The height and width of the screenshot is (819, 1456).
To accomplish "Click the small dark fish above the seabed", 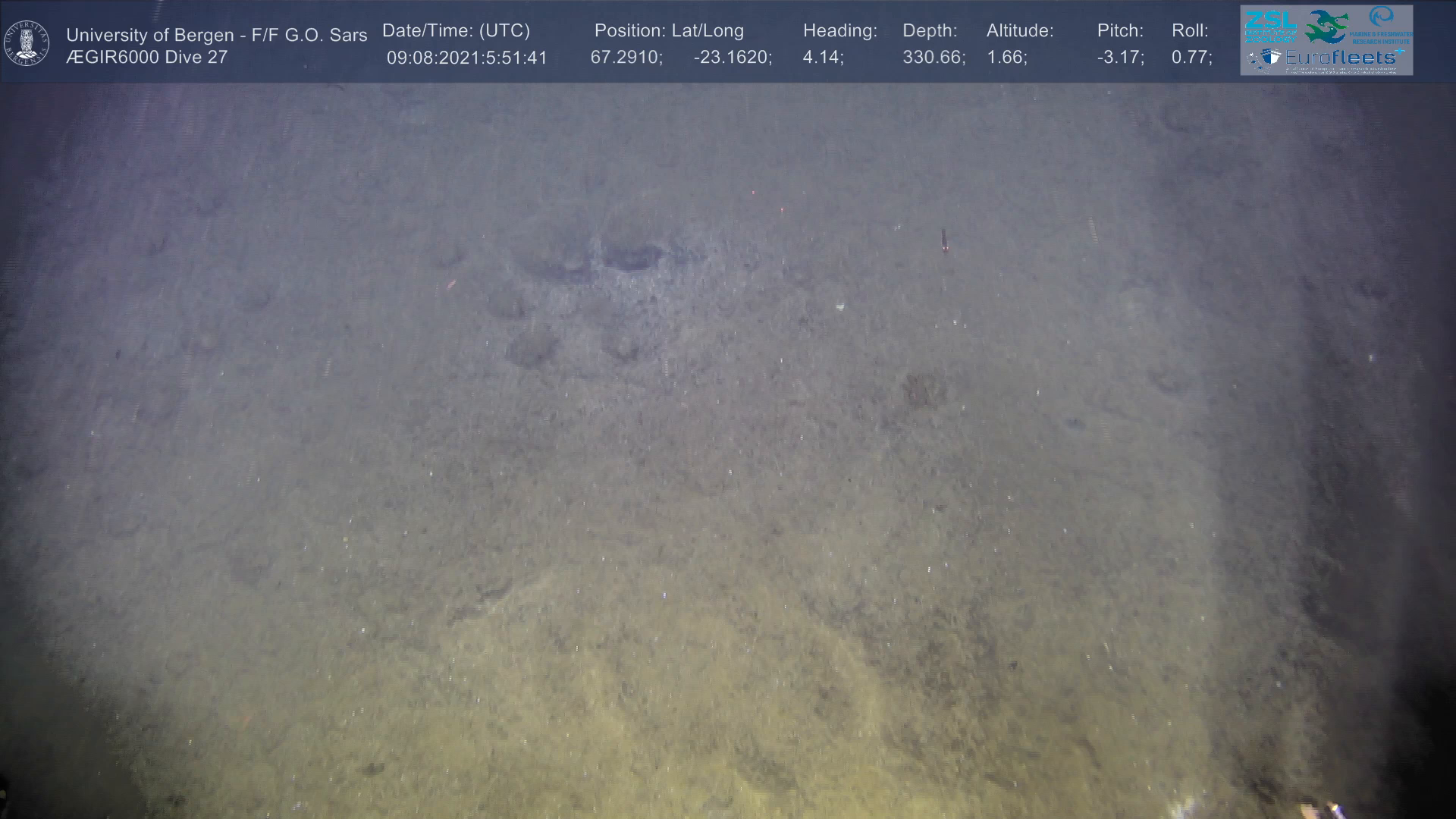I will click(x=944, y=240).
